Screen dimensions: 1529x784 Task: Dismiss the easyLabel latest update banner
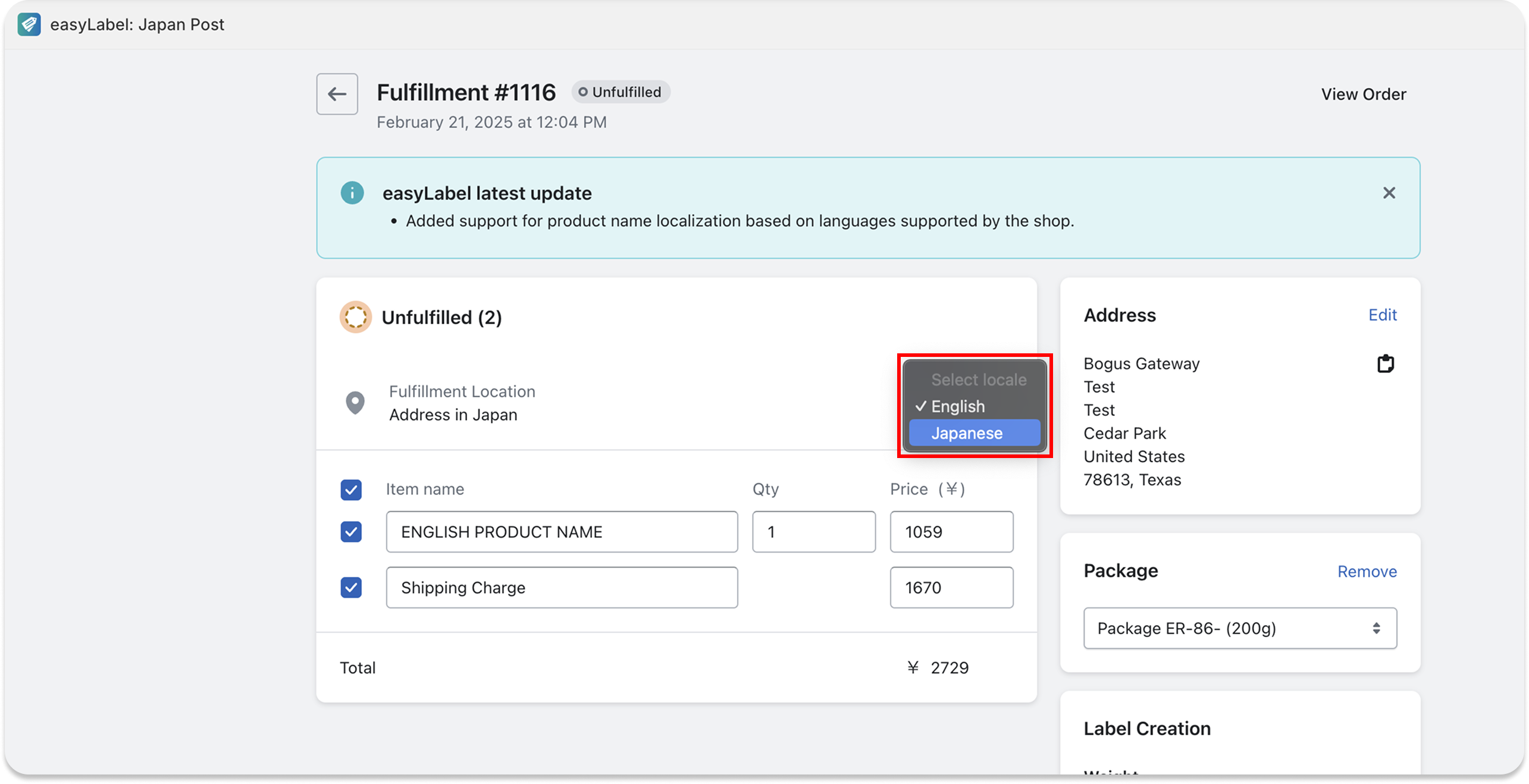1389,193
